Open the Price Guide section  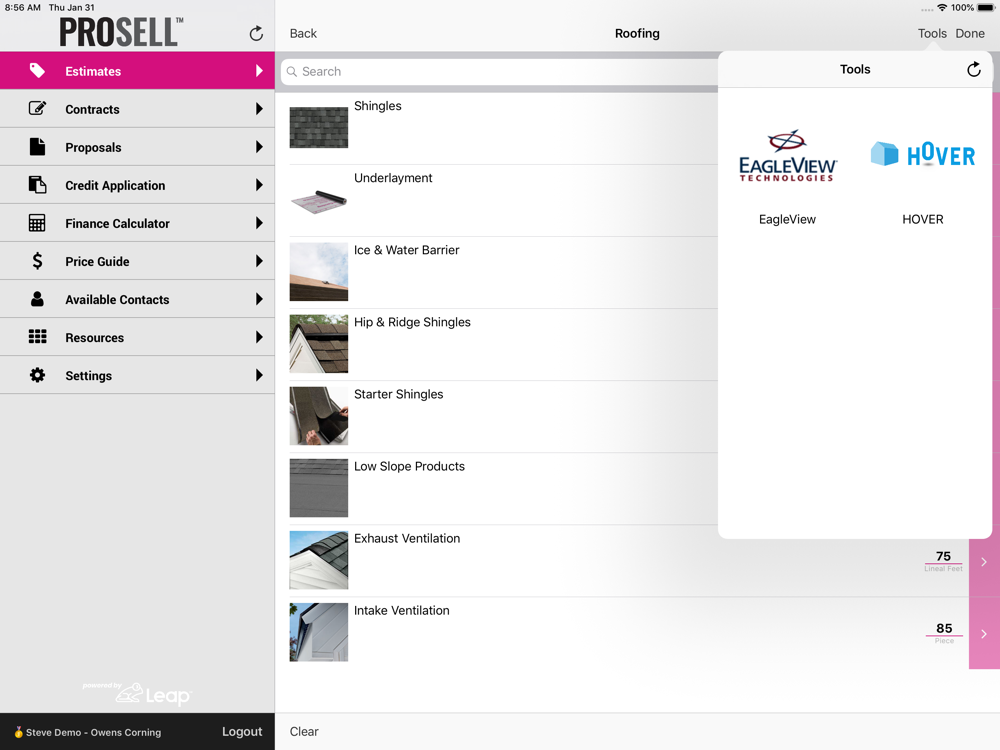click(137, 261)
